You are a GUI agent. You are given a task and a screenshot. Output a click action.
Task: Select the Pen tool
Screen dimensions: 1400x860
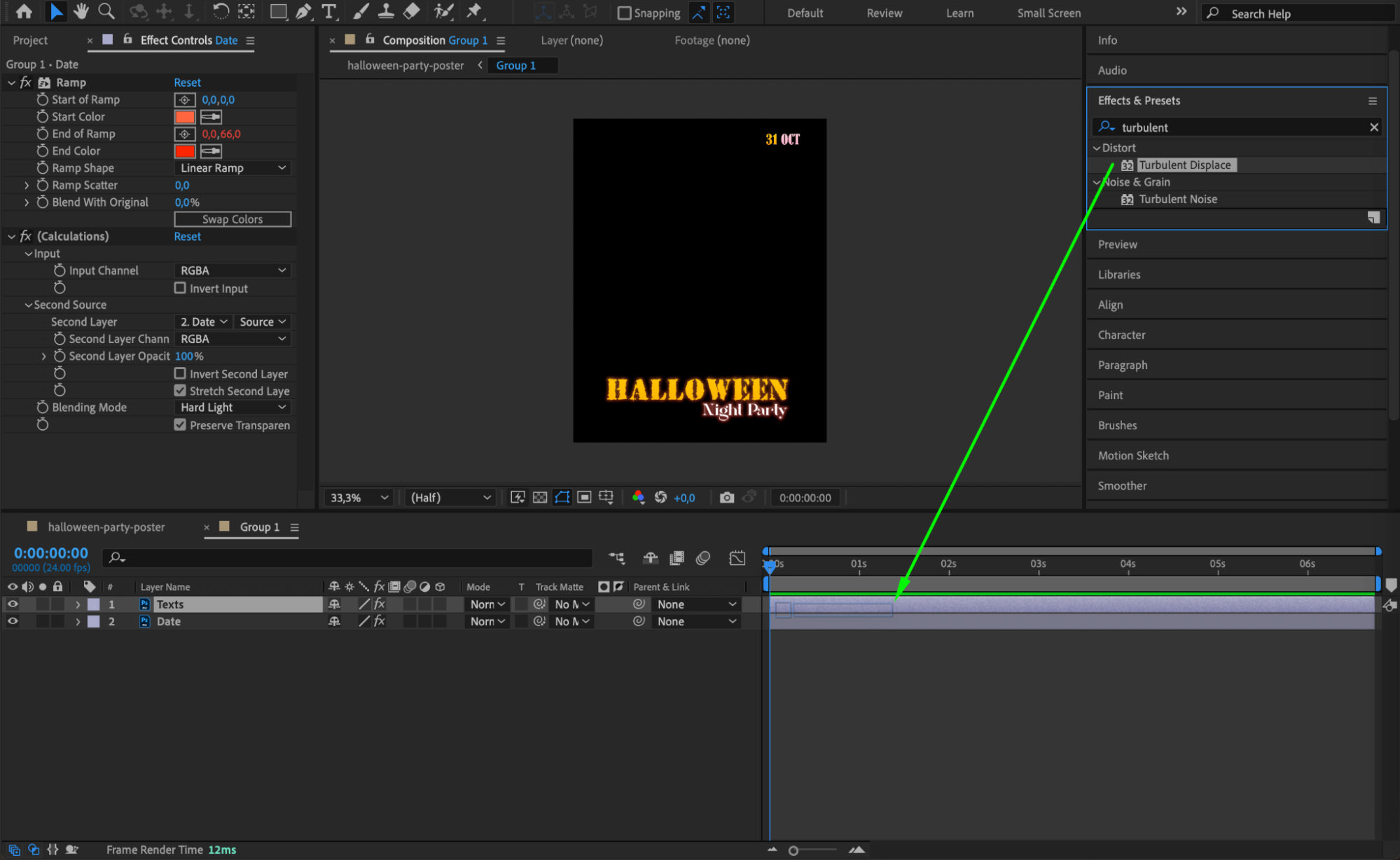pos(303,11)
